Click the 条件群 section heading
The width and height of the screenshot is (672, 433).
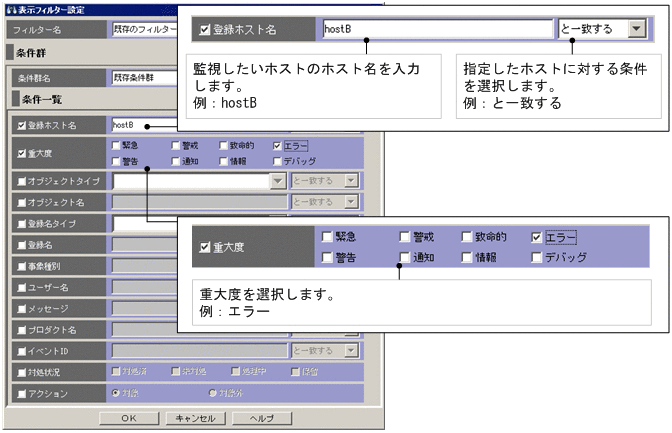31,53
